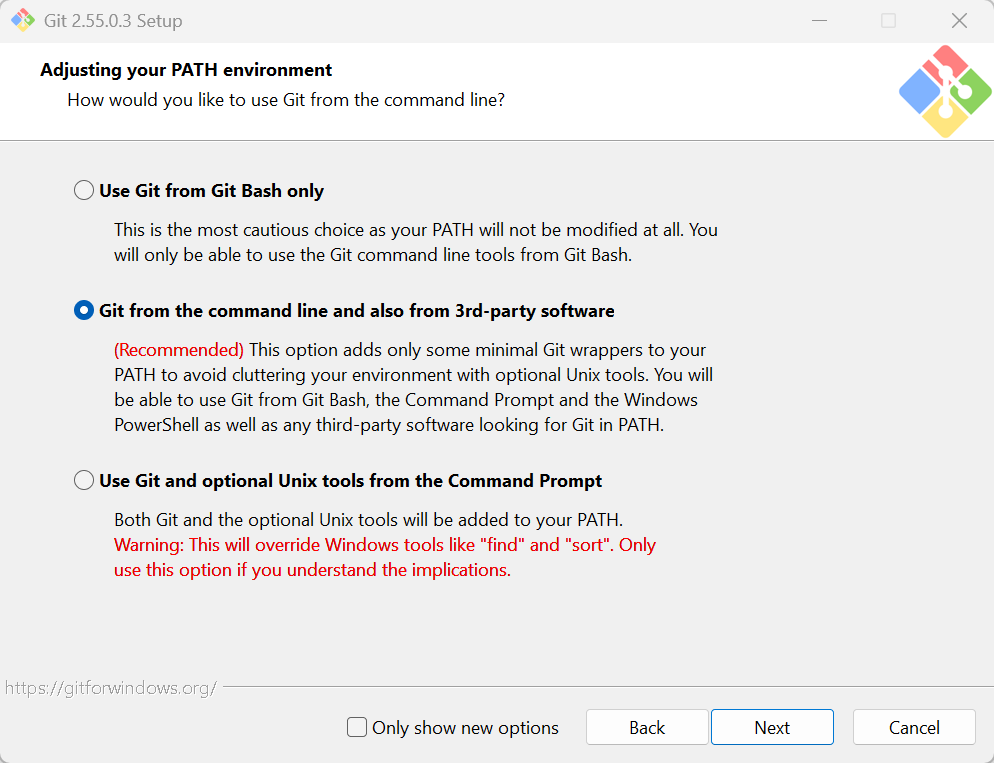Click the red Warning about overriding Windows tools
994x763 pixels.
pyautogui.click(x=385, y=557)
